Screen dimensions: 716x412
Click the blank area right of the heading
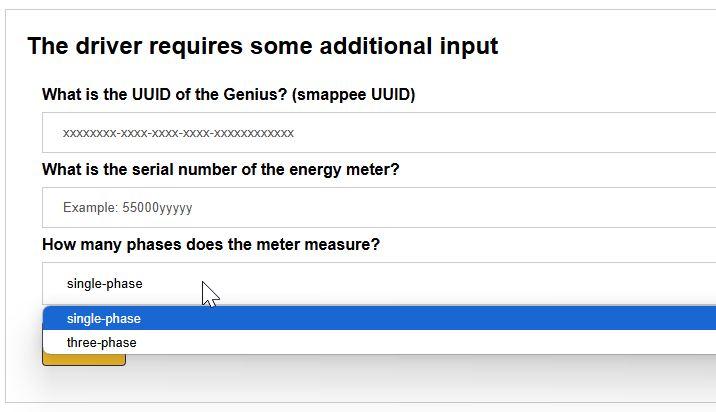(x=610, y=46)
